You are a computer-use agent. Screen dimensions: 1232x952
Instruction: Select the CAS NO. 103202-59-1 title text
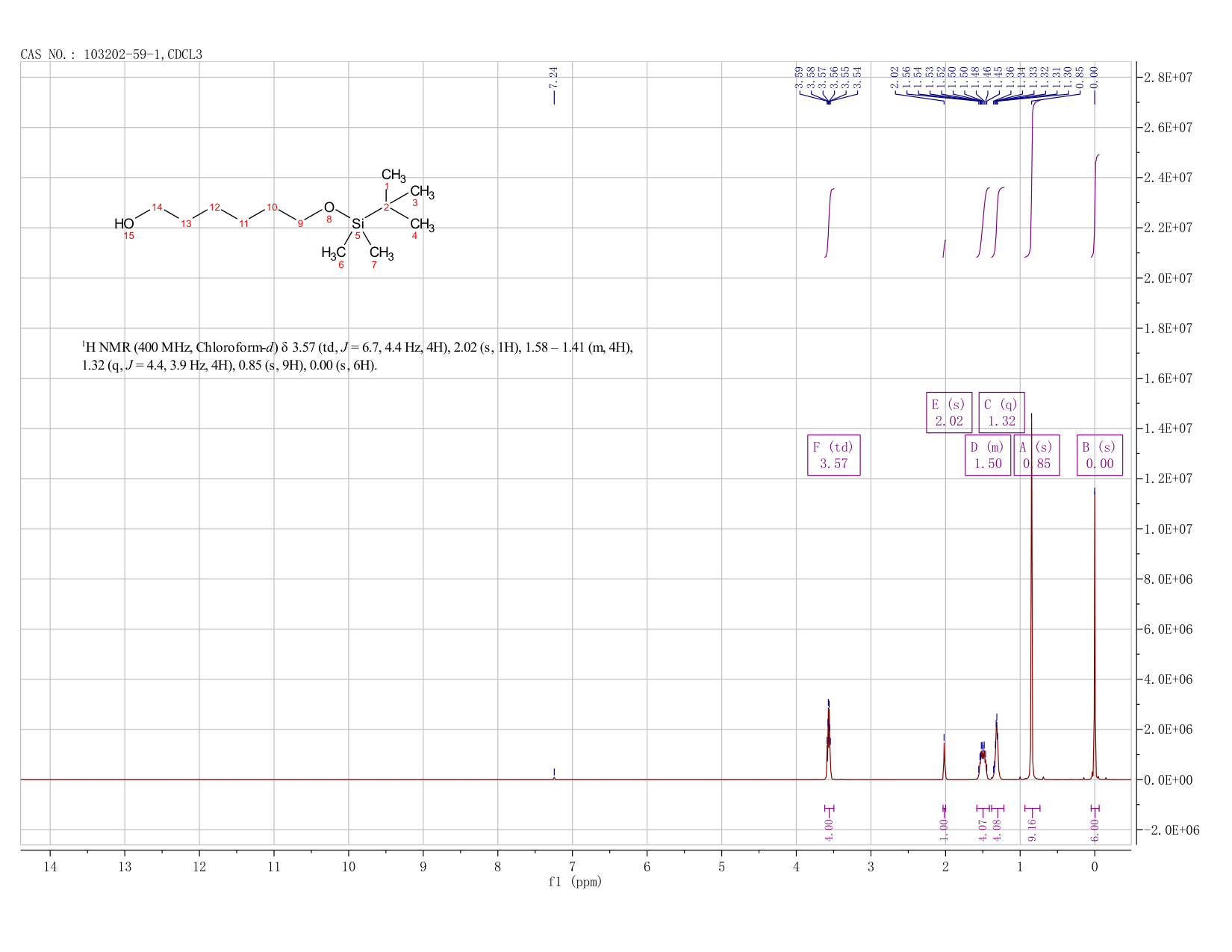coord(111,55)
